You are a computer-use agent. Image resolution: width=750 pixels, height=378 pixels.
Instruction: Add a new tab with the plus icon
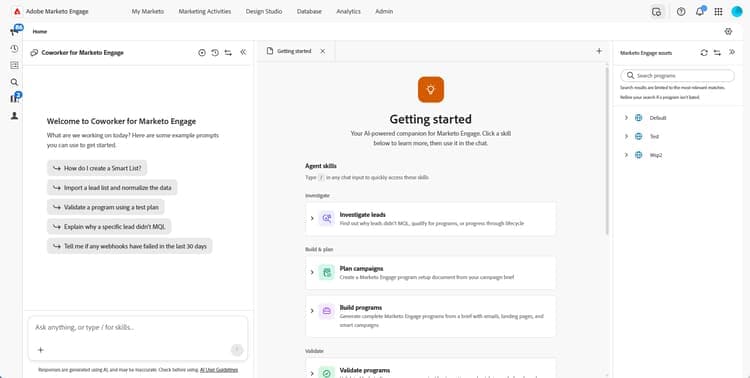[x=599, y=51]
